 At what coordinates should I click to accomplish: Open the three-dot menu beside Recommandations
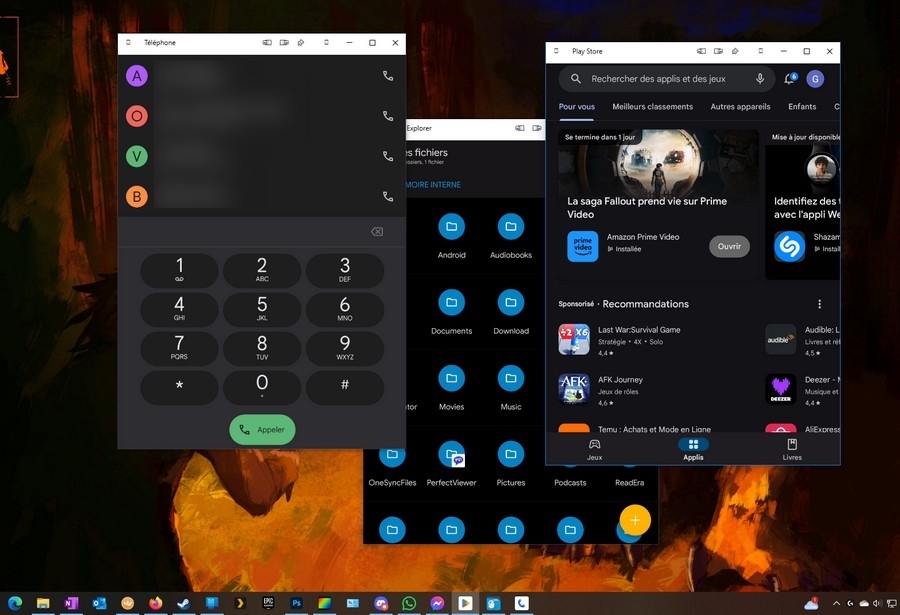coord(819,304)
